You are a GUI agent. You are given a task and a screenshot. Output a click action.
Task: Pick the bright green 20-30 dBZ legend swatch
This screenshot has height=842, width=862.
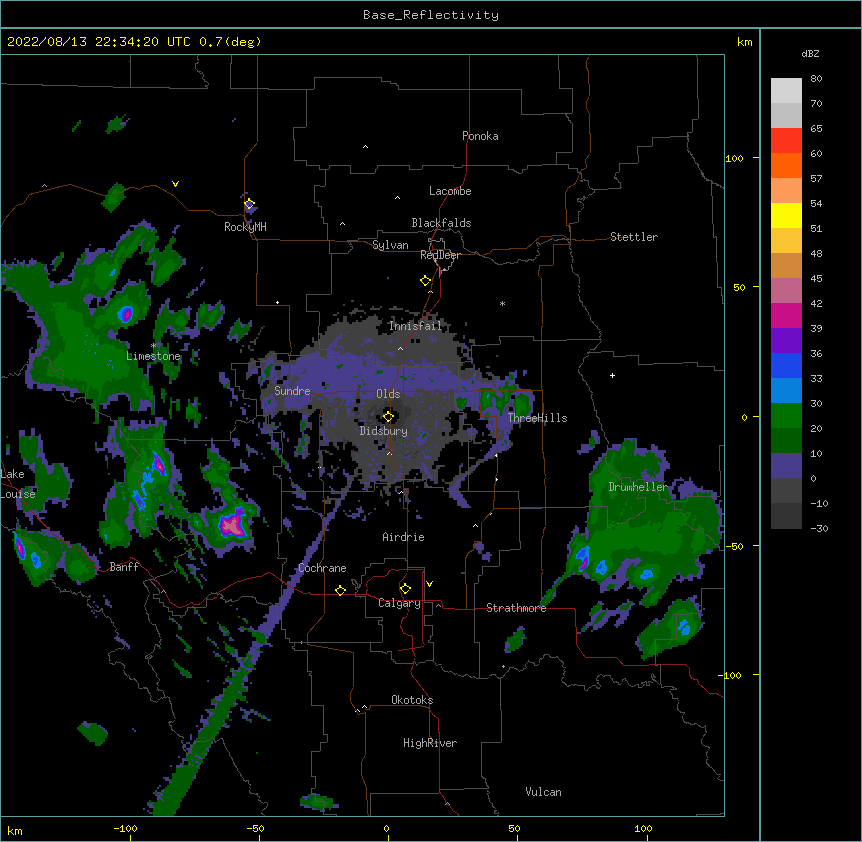coord(786,416)
